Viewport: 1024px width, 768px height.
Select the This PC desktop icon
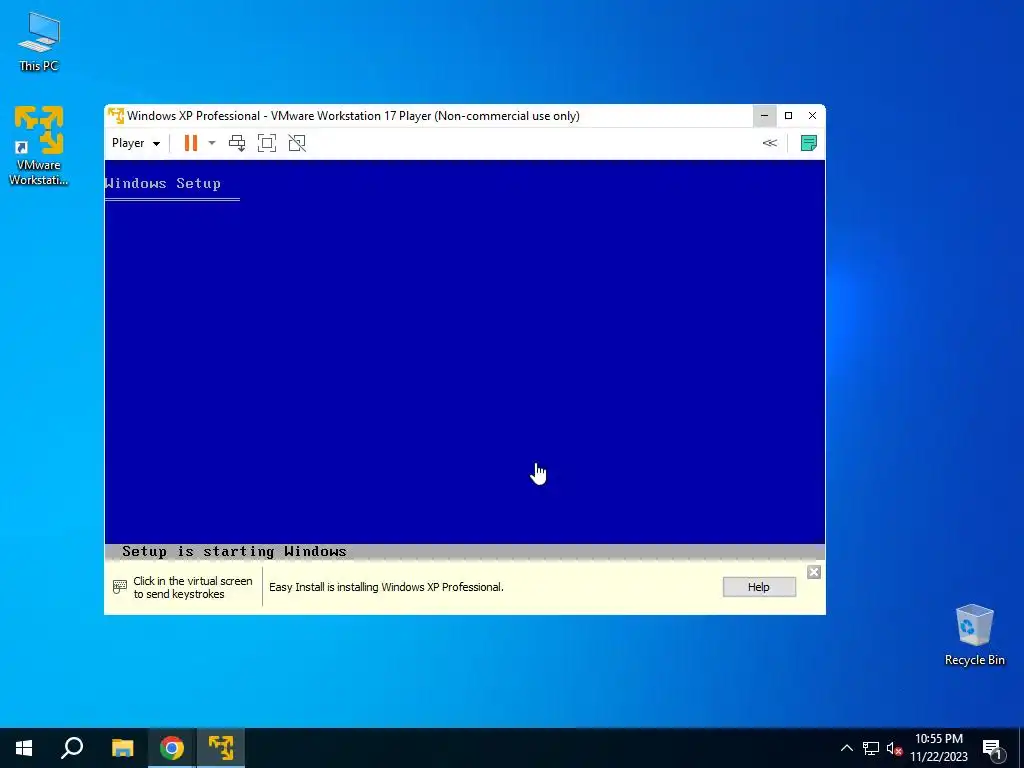[x=39, y=41]
